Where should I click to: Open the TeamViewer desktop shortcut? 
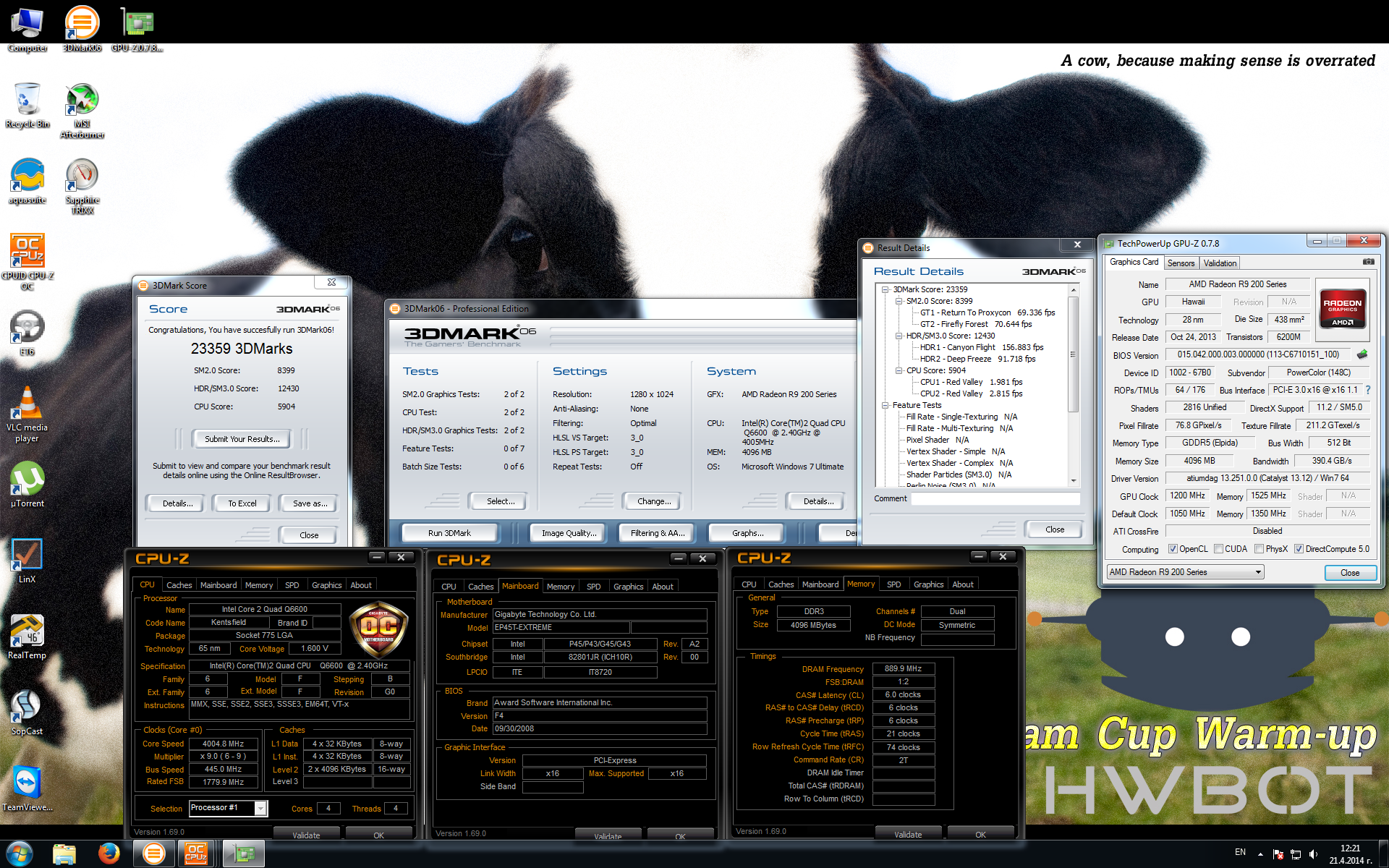[27, 788]
